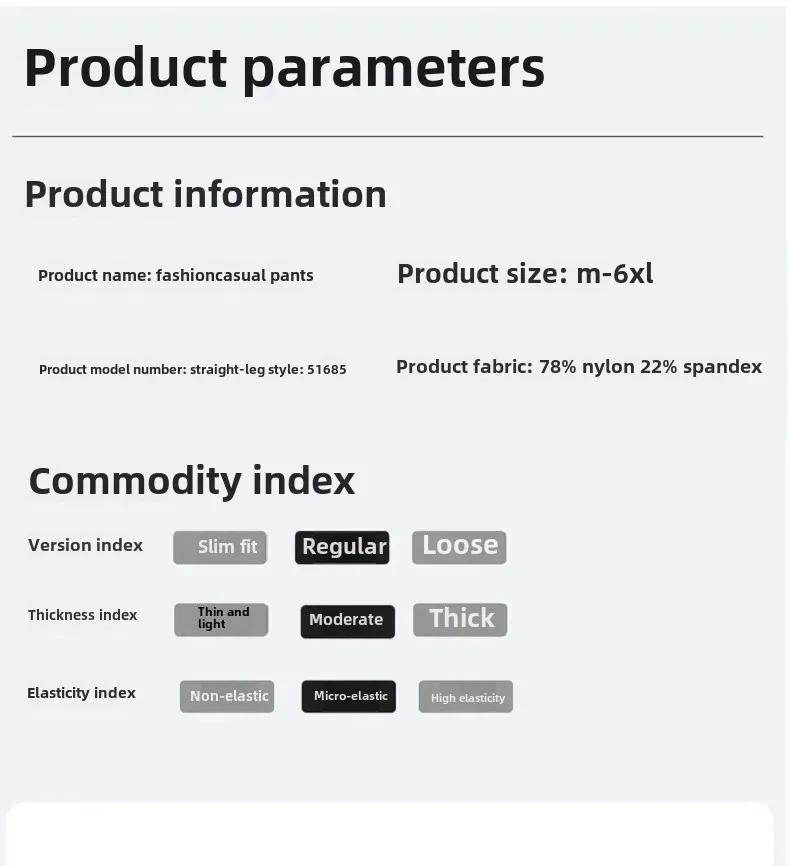
Task: Click the Product fabric nylon spandex text
Action: click(x=579, y=367)
